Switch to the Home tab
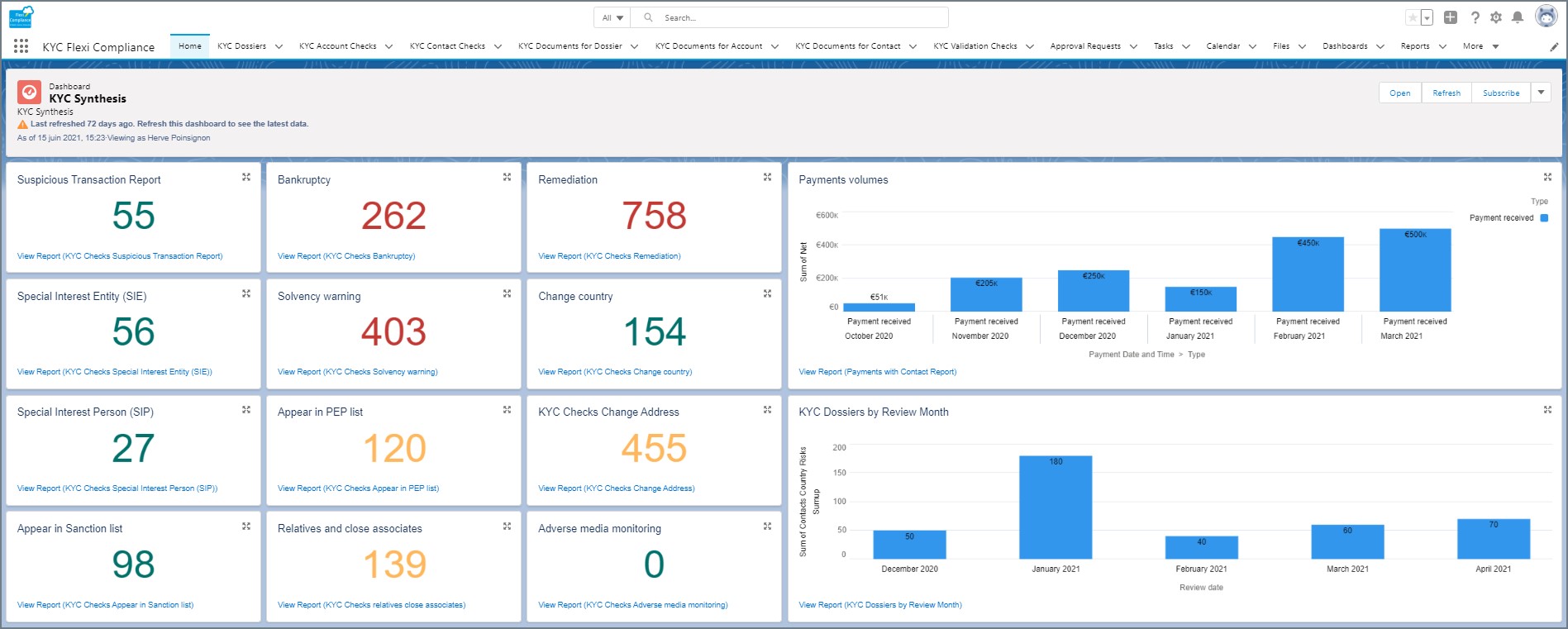 click(189, 46)
